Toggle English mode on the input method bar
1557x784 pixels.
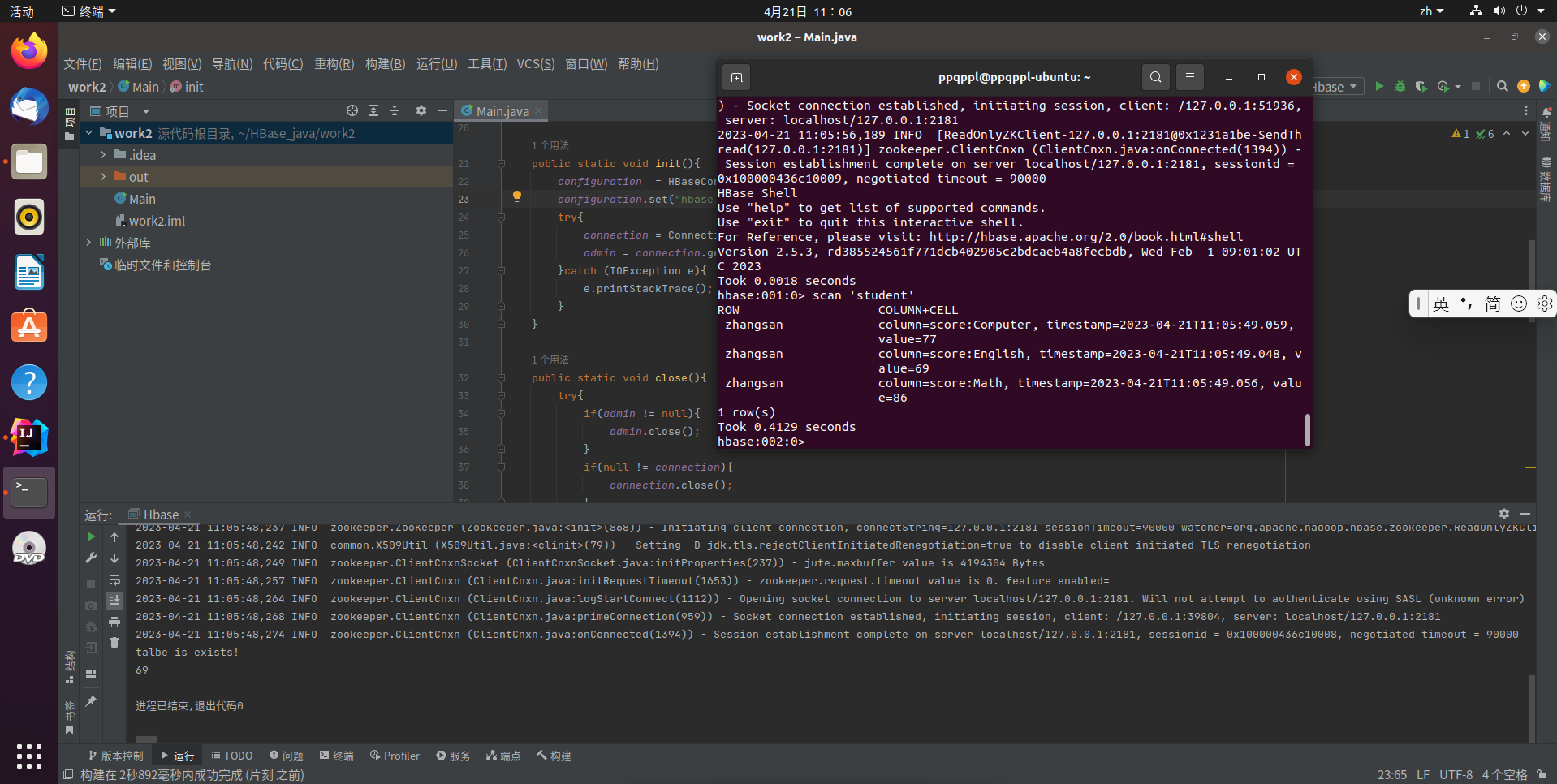tap(1441, 304)
